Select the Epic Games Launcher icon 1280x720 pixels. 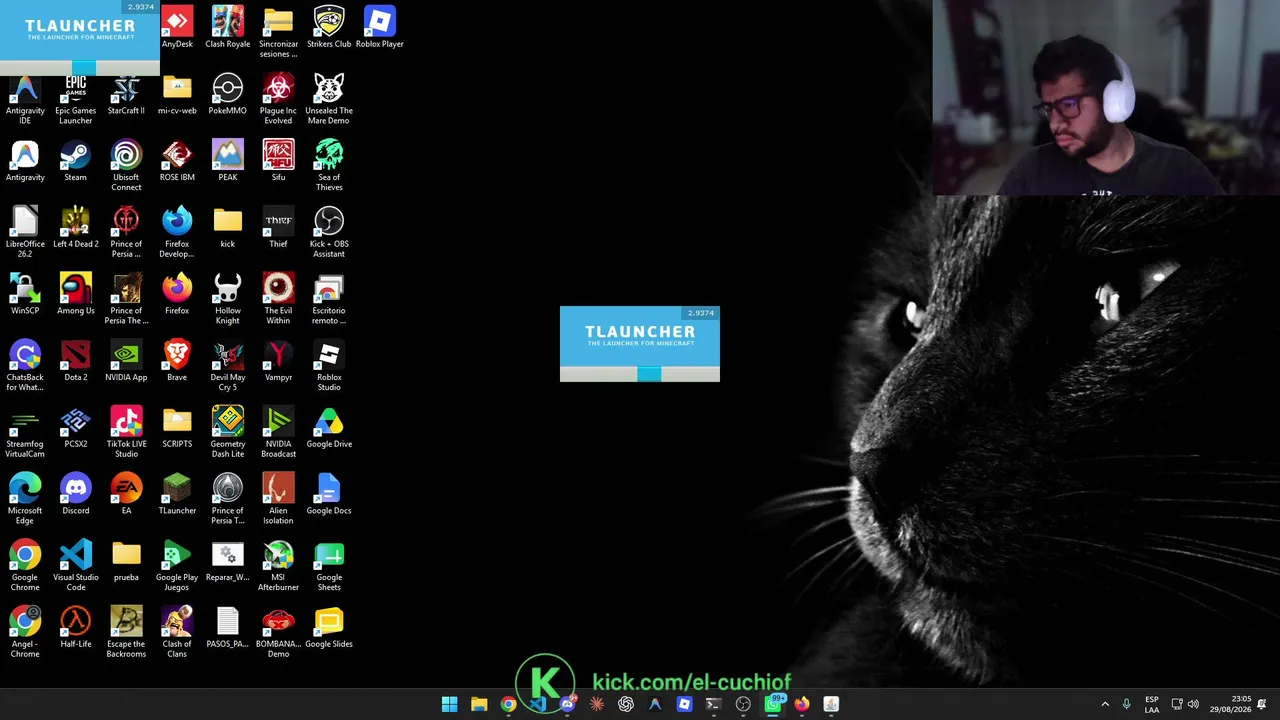(76, 100)
